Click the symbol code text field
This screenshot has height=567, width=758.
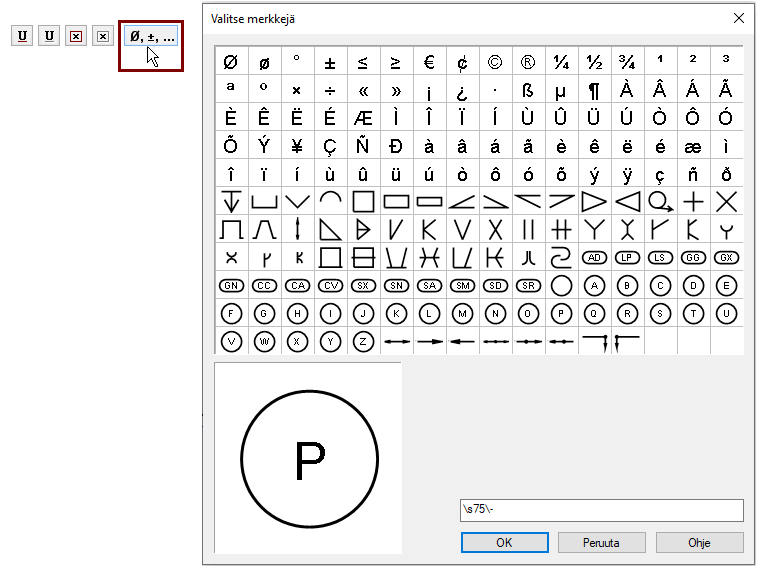[601, 510]
